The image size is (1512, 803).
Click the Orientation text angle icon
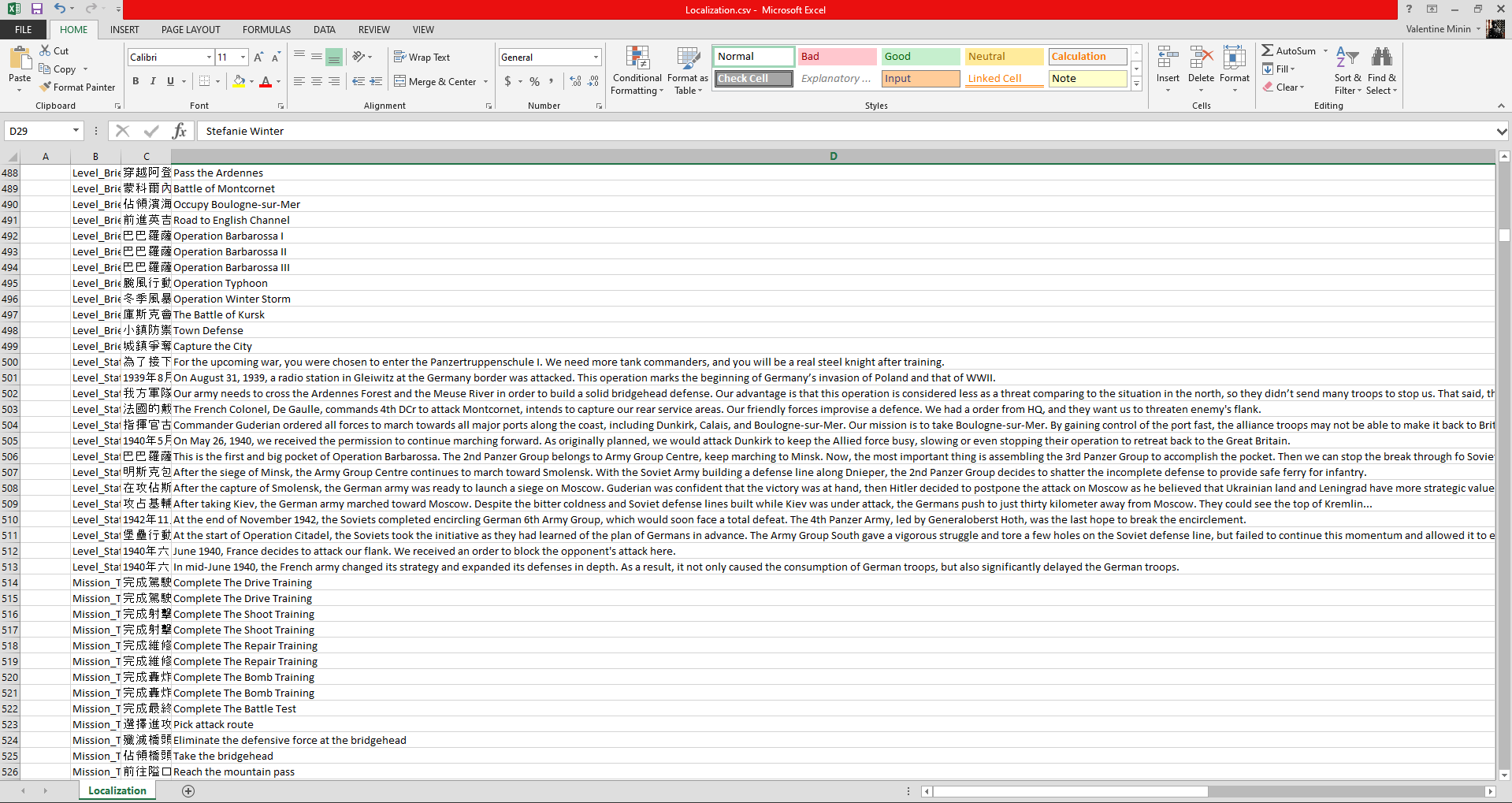coord(358,56)
